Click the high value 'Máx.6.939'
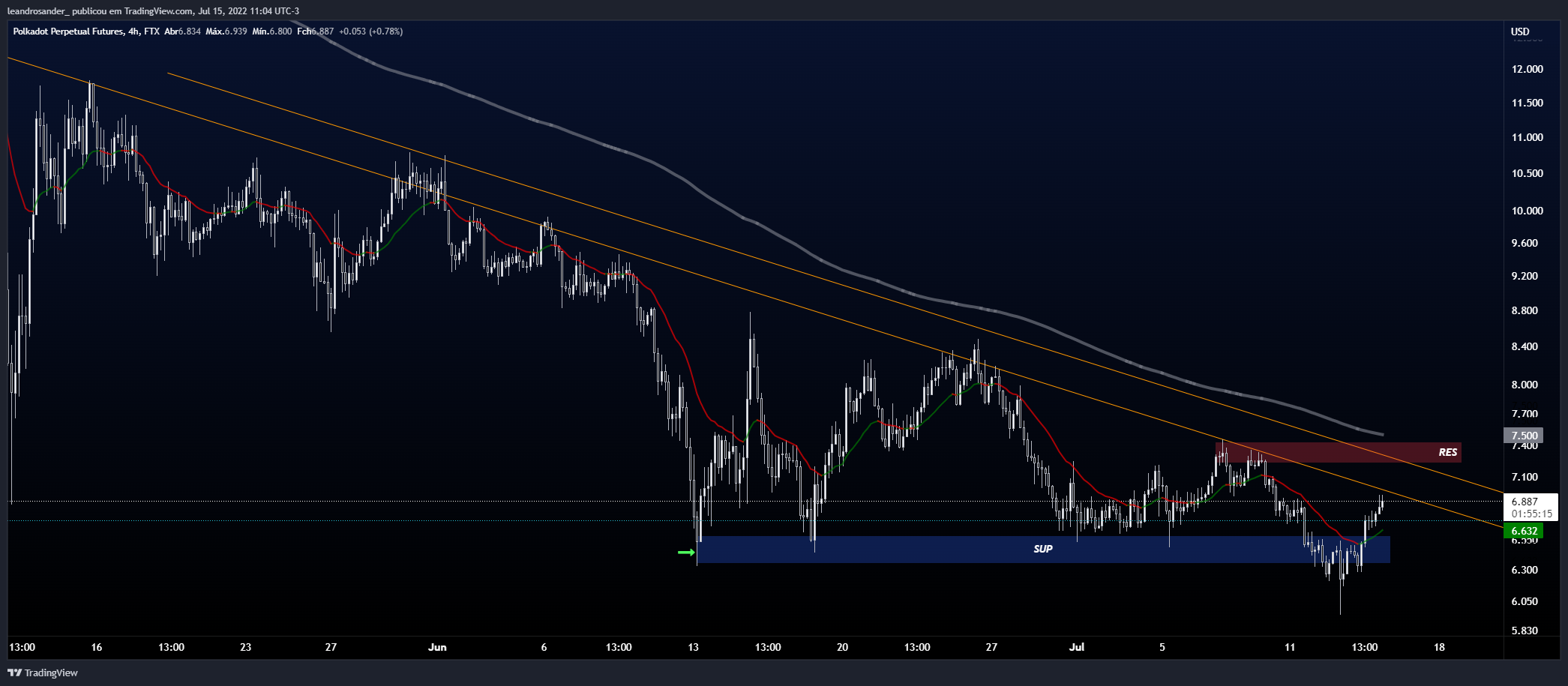Viewport: 1568px width, 686px height. click(226, 31)
